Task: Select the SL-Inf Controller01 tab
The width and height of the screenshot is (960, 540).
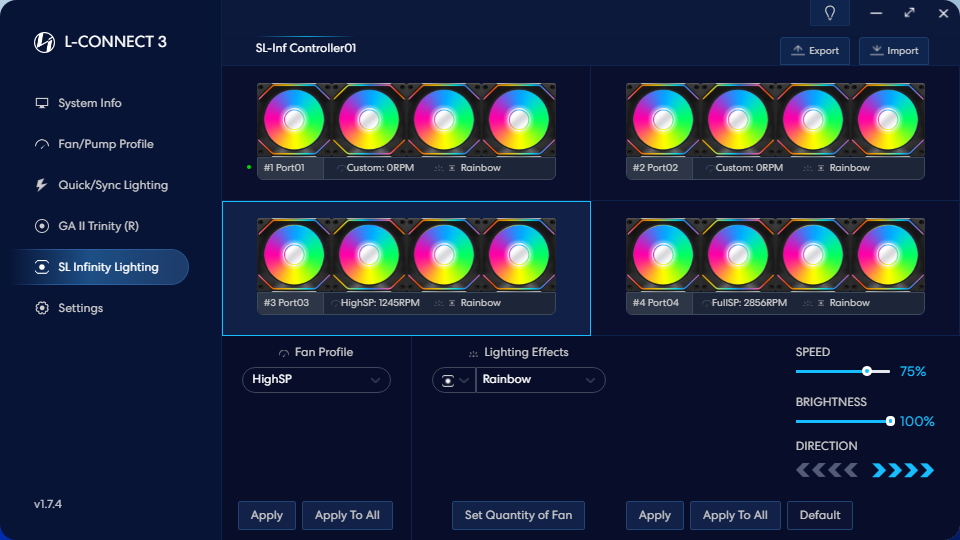Action: (306, 48)
